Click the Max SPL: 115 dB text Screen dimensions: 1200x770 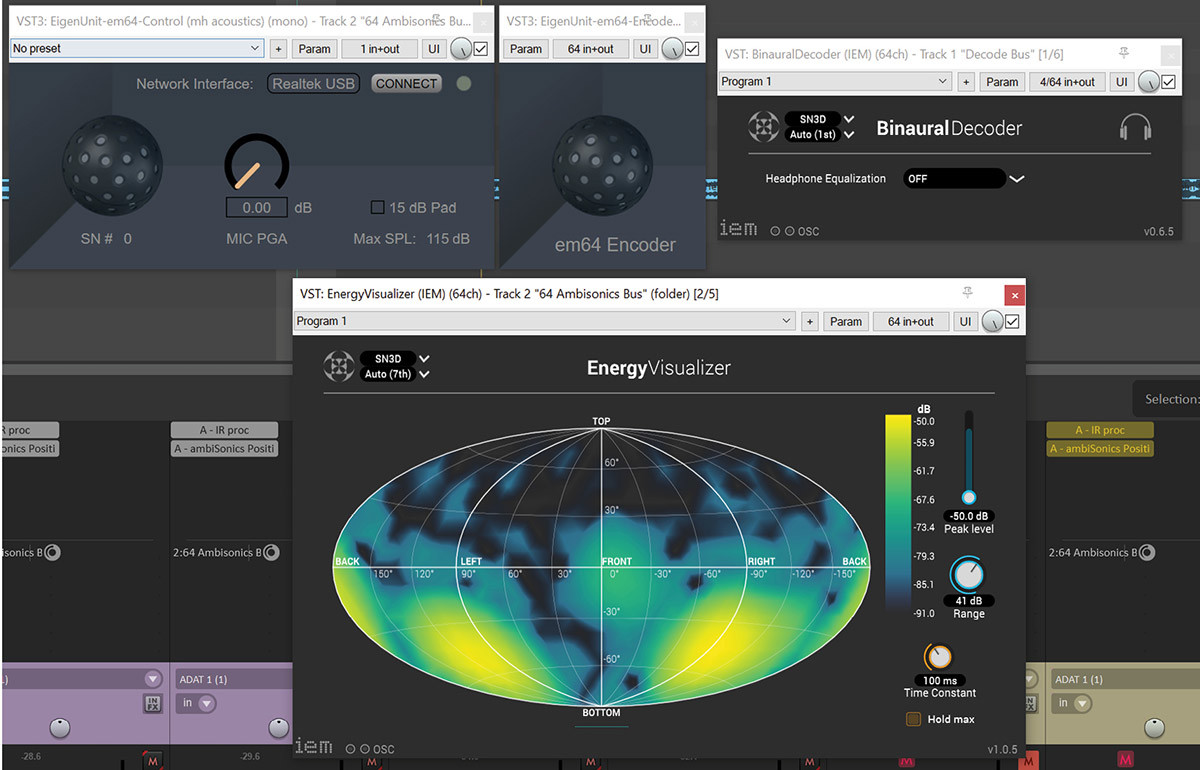pyautogui.click(x=411, y=239)
